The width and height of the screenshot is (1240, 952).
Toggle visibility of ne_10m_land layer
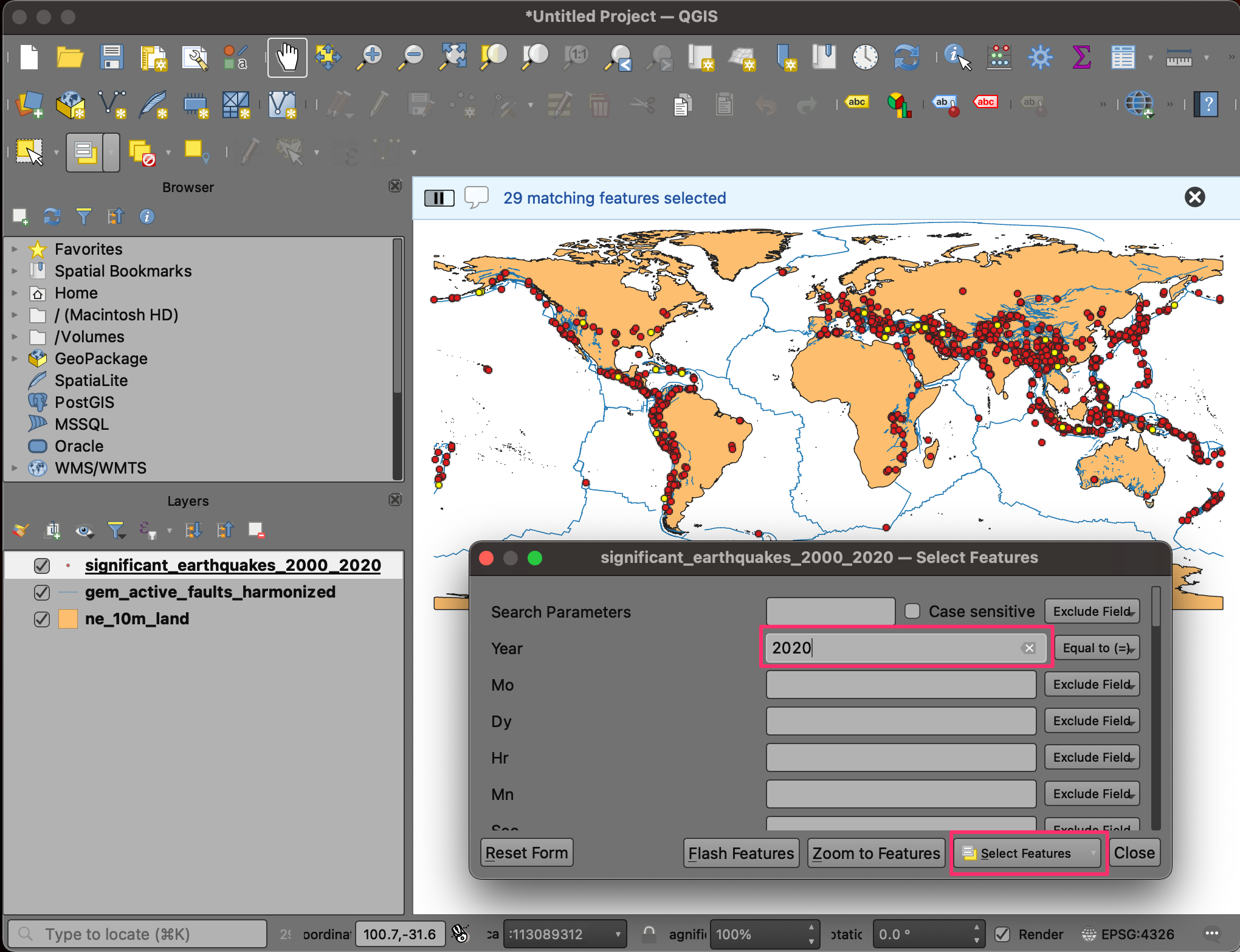pos(42,619)
